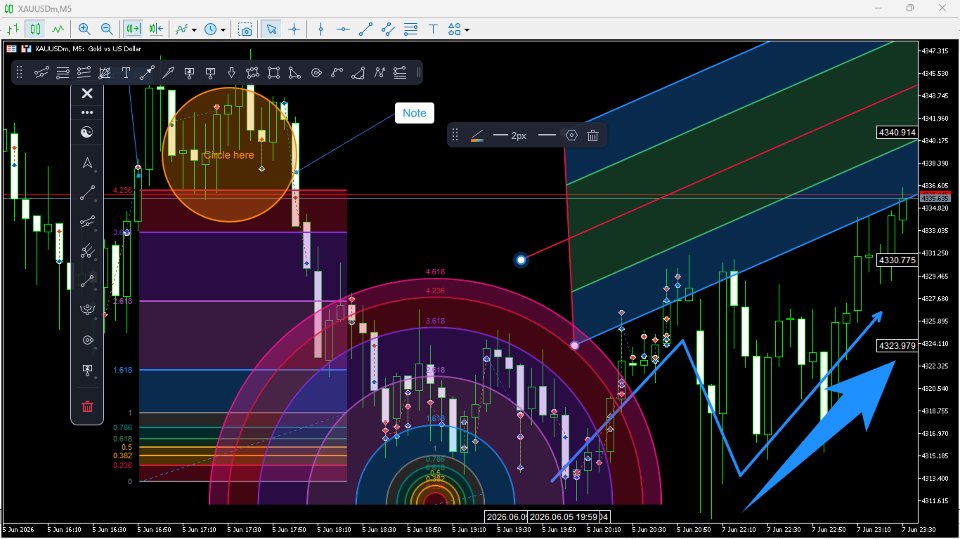Delete selected object with floating toolbar trash

pos(593,136)
